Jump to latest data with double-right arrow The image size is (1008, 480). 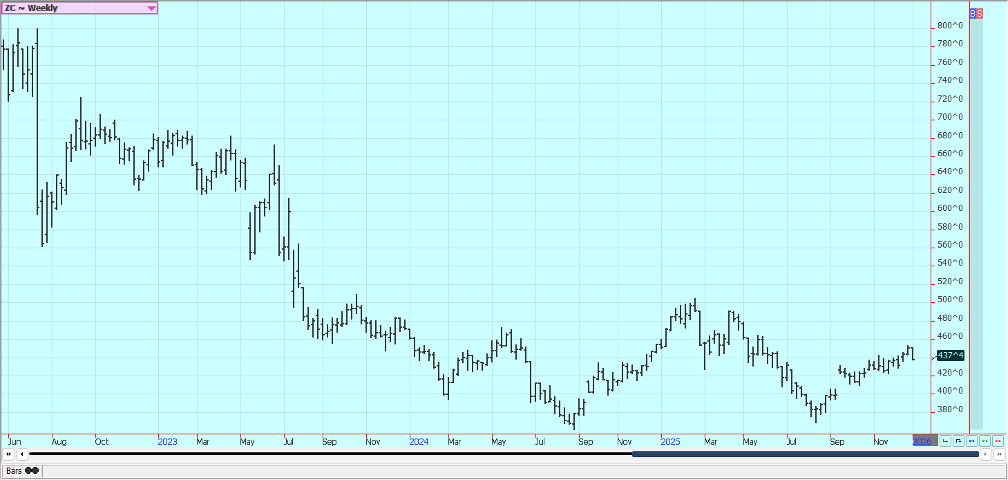[999, 454]
